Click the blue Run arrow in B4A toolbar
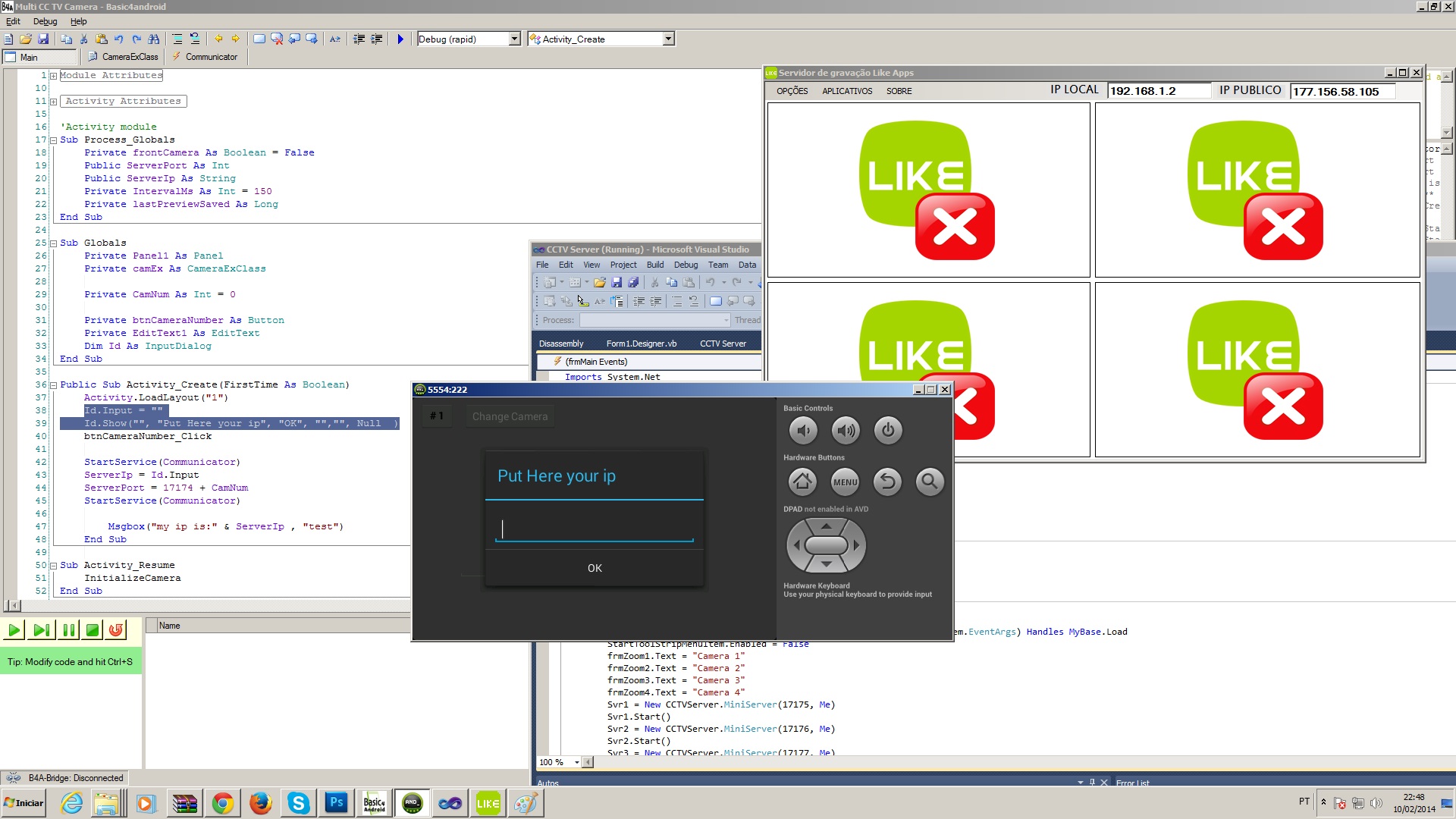 pos(400,39)
